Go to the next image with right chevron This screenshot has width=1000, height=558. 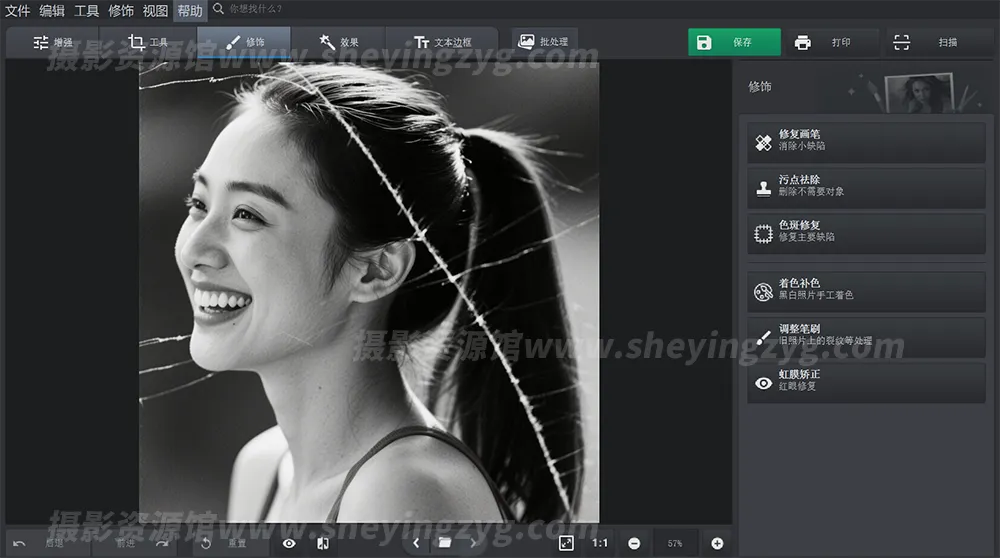[x=474, y=543]
